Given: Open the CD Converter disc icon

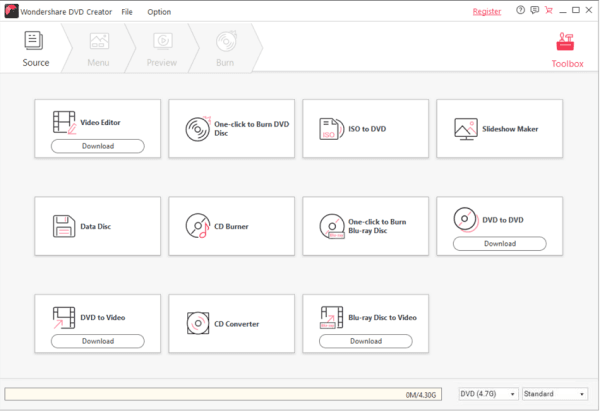Looking at the screenshot, I should click(198, 323).
